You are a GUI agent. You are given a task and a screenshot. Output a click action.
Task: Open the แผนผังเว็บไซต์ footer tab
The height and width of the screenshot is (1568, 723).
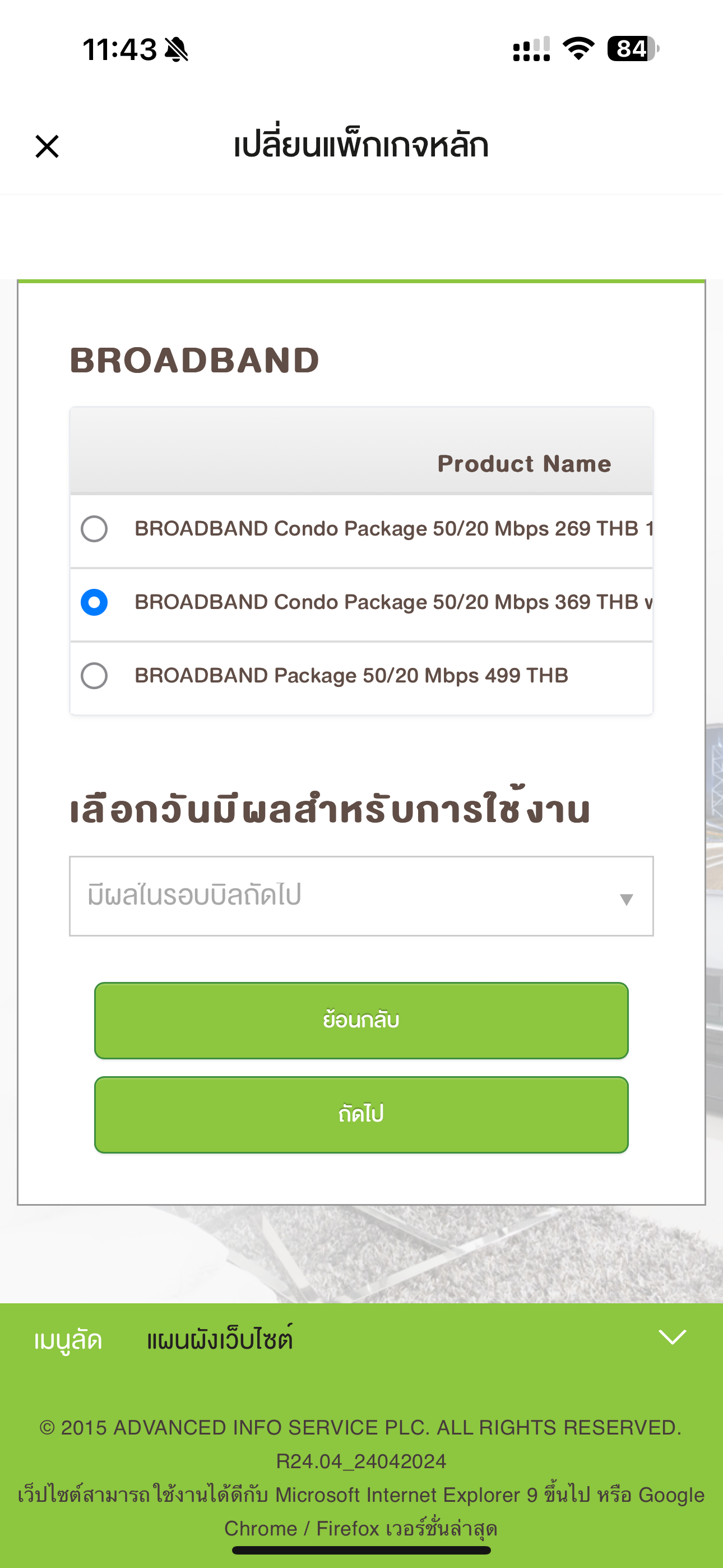click(220, 1339)
